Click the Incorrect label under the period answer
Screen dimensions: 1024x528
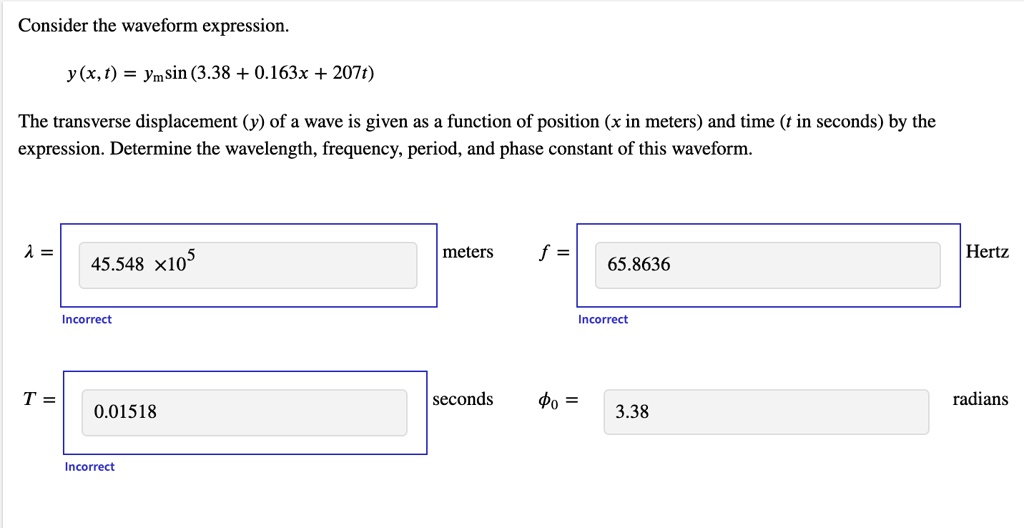[90, 467]
